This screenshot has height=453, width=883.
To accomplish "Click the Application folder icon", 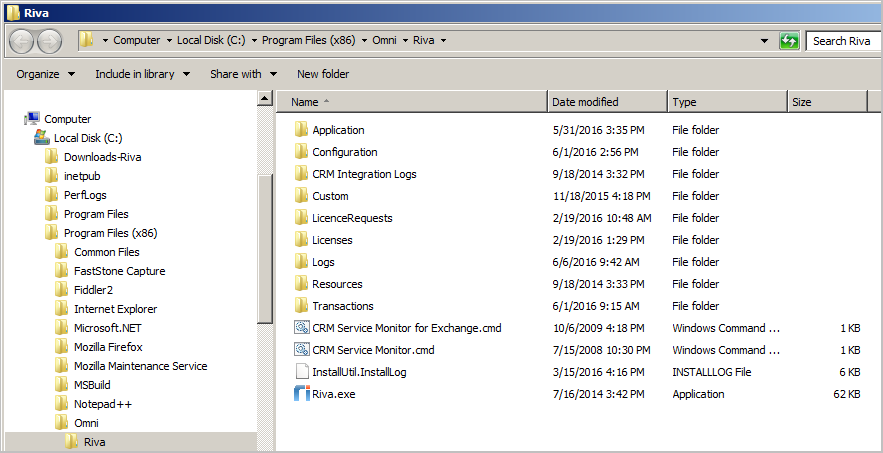I will pyautogui.click(x=302, y=130).
